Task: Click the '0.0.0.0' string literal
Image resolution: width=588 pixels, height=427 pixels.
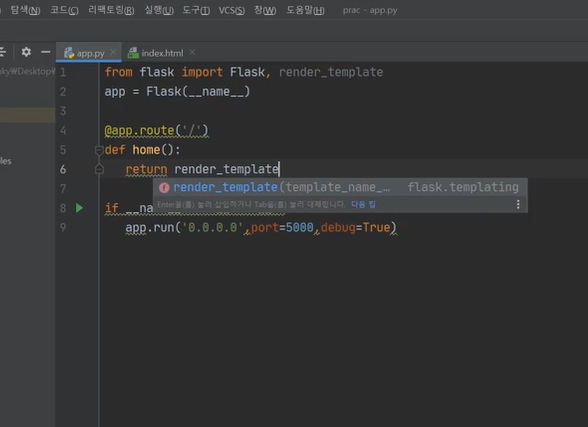Action: 213,228
